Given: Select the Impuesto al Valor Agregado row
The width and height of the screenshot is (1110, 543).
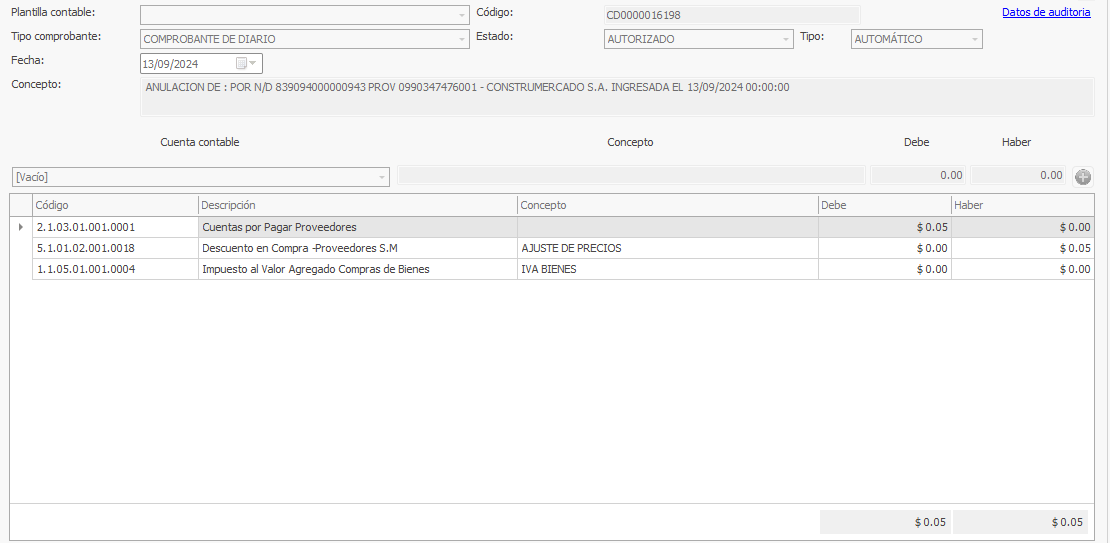Looking at the screenshot, I should point(356,269).
